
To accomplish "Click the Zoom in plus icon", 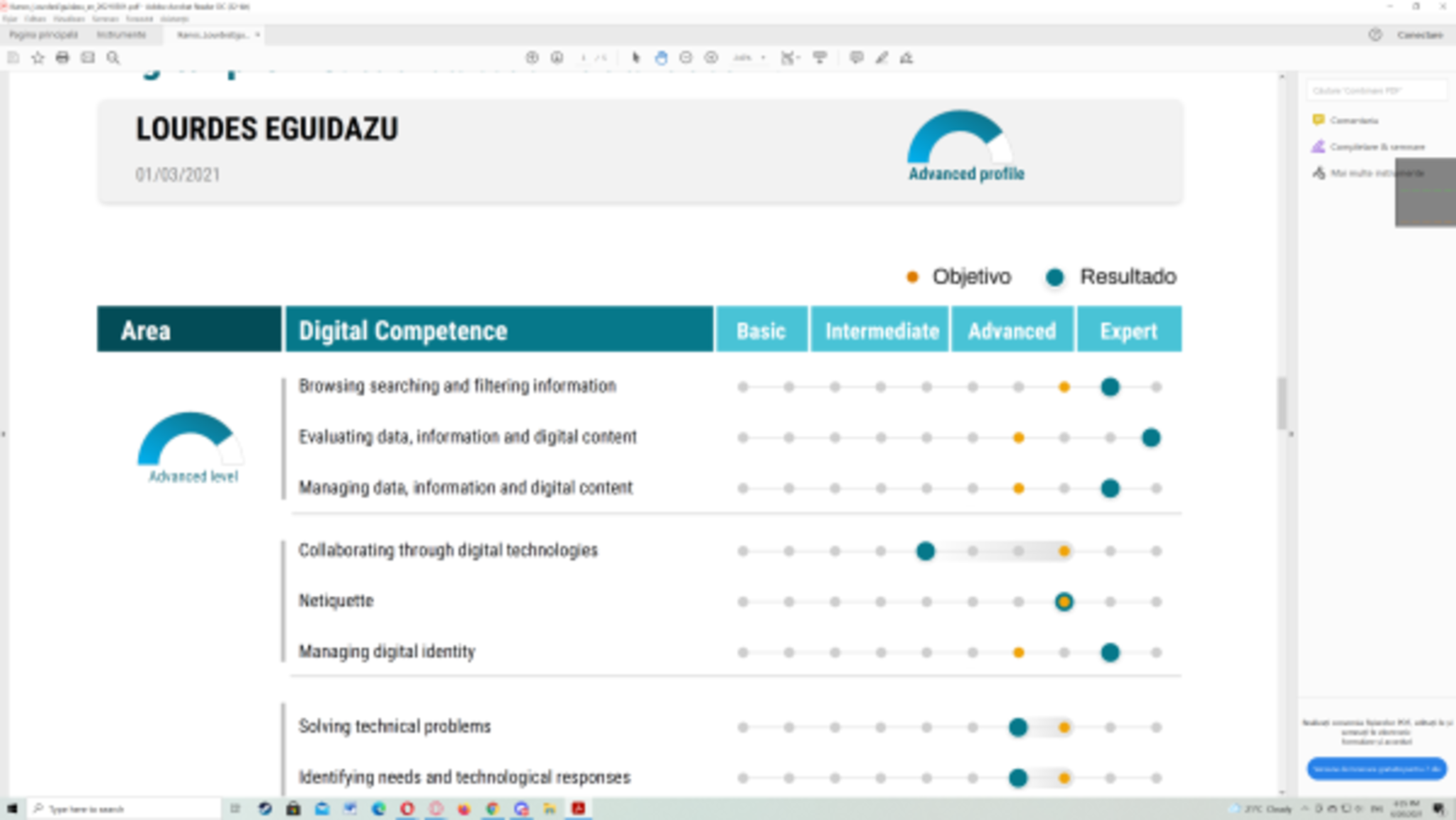I will coord(711,58).
